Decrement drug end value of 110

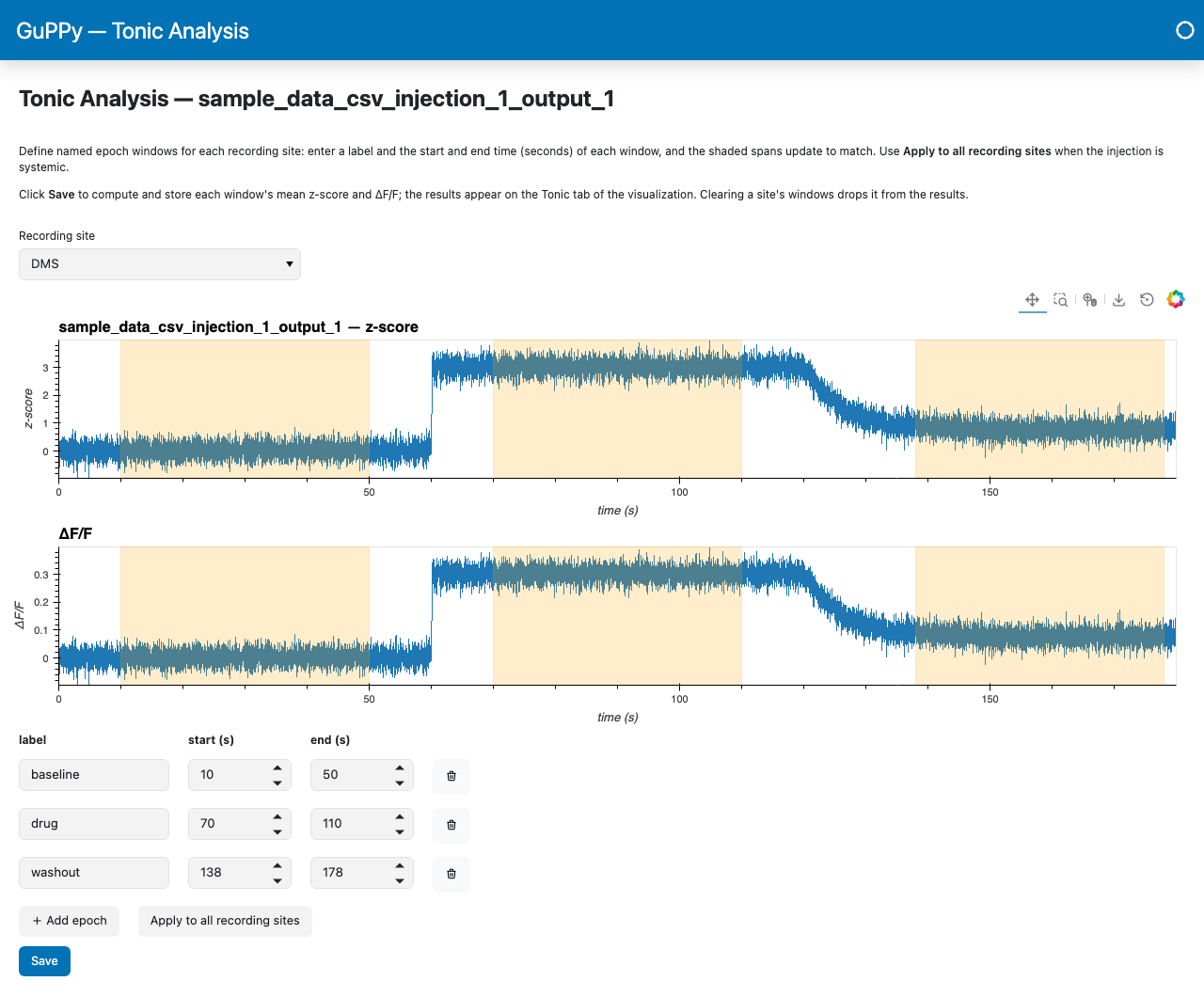[x=400, y=831]
